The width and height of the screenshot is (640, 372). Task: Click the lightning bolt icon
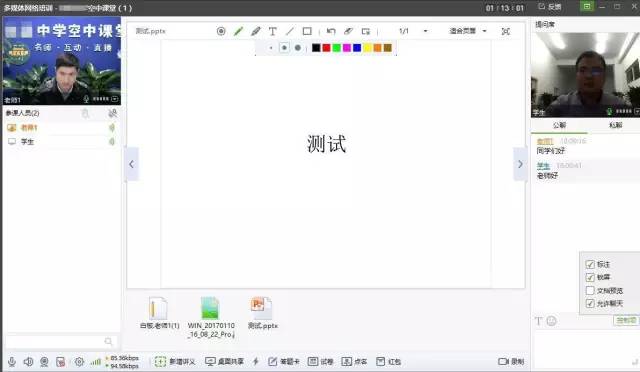(x=256, y=362)
